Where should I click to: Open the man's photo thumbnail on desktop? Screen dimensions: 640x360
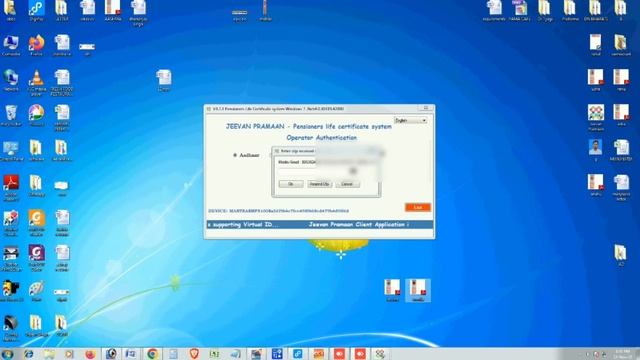coord(596,150)
